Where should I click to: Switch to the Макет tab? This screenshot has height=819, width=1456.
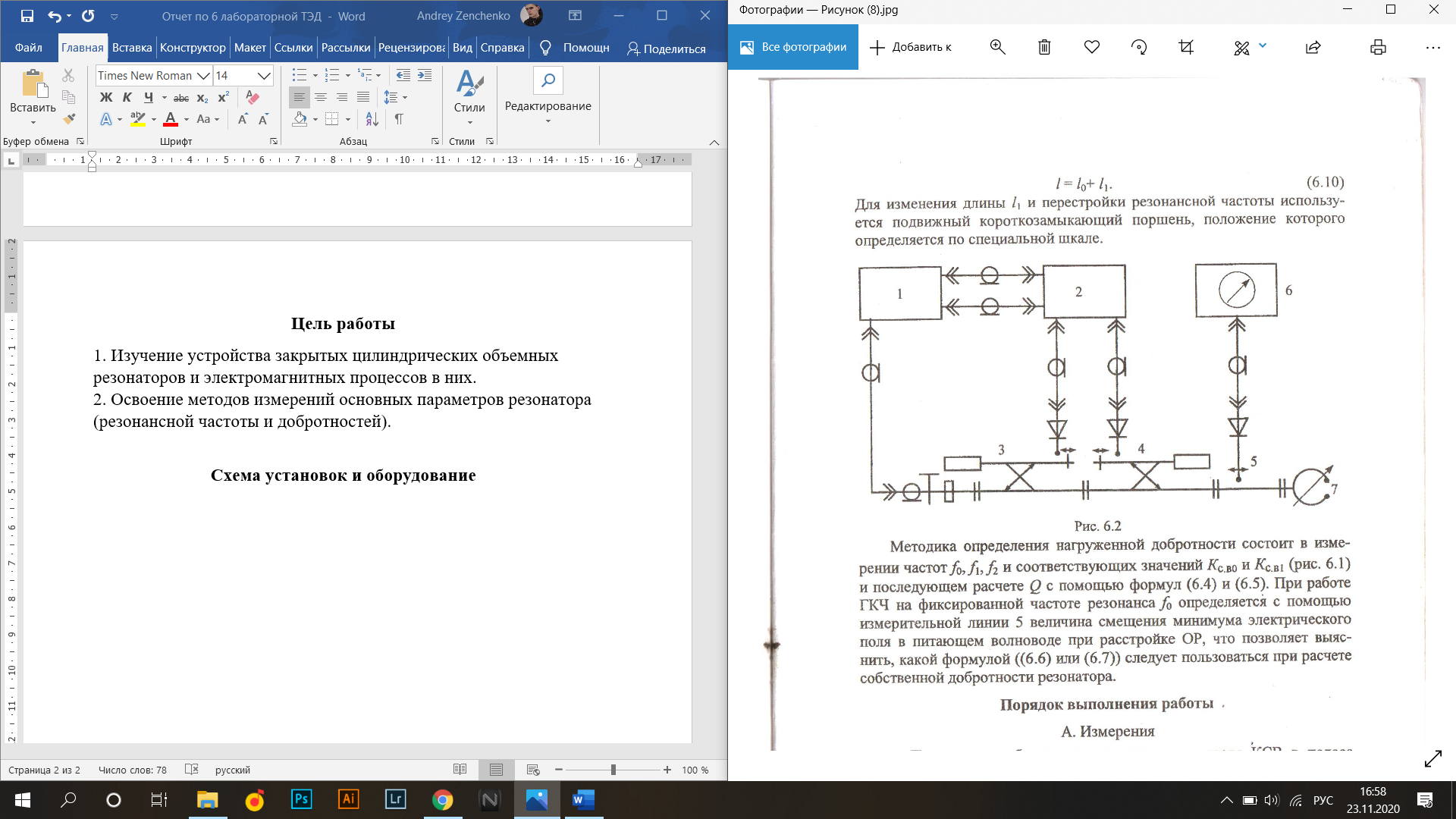click(250, 48)
